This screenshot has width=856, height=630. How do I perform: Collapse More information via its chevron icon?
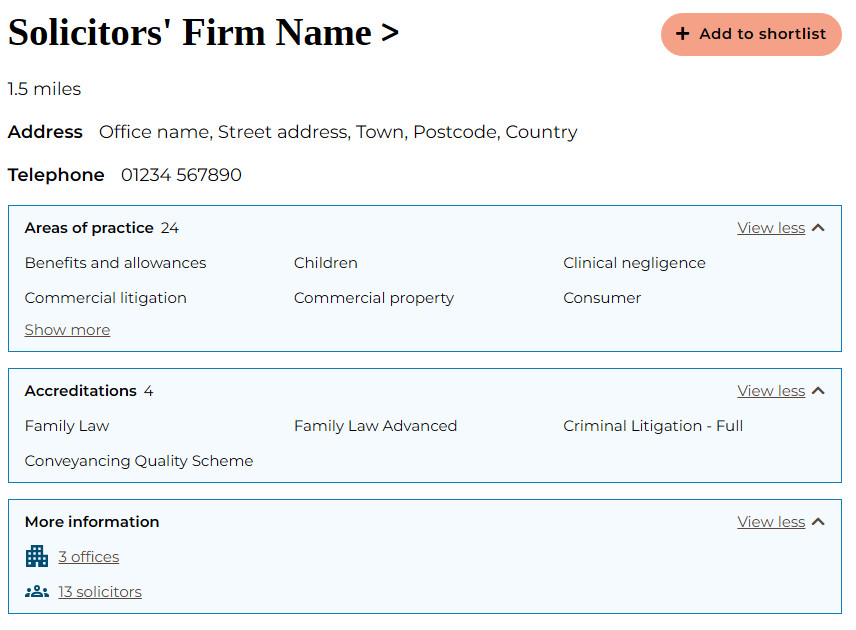click(x=818, y=521)
